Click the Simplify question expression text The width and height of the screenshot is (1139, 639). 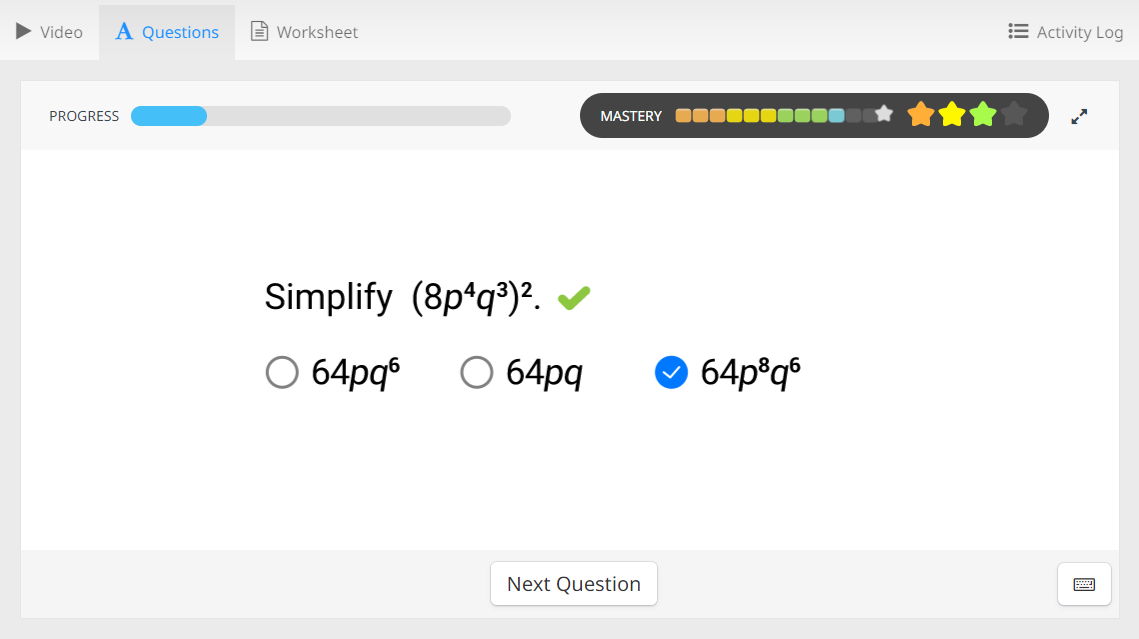coord(402,297)
